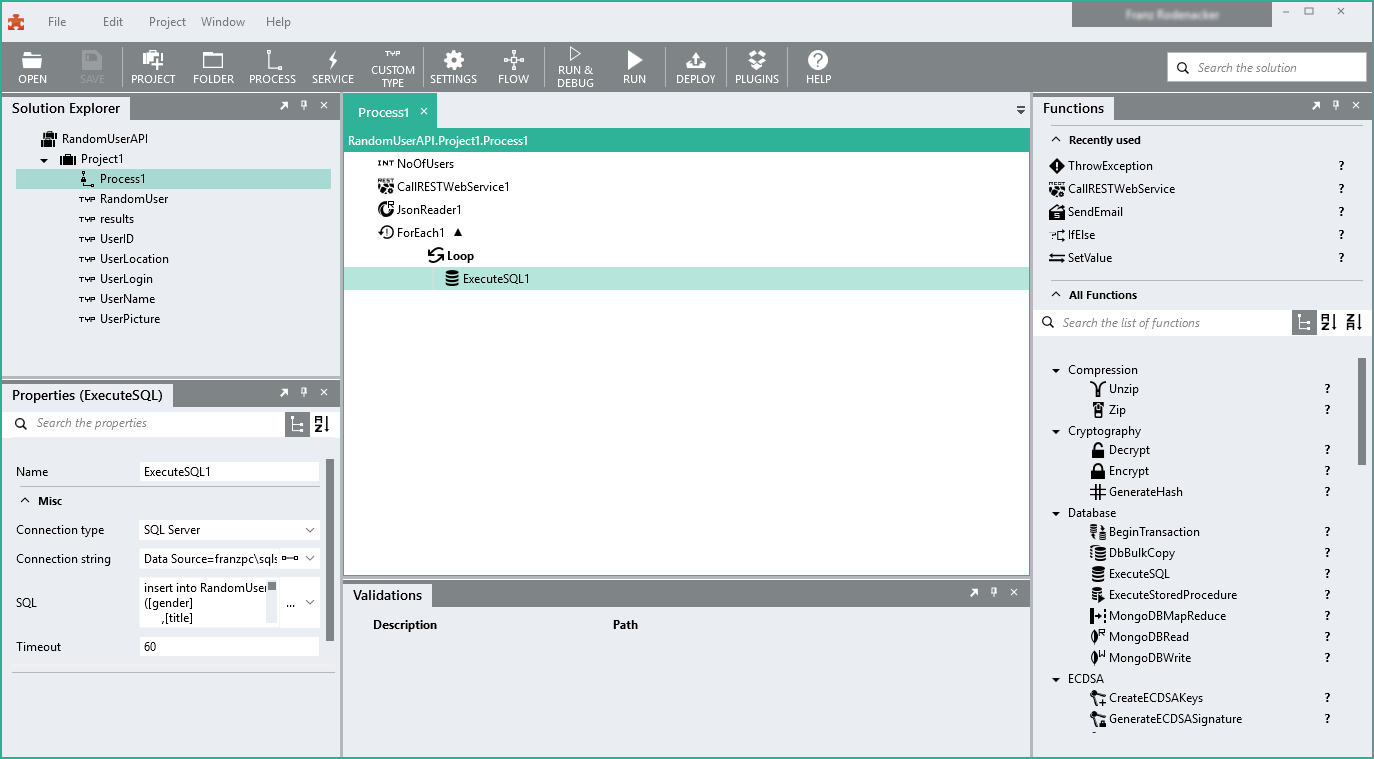Click the Search the solution field
Screen dimensions: 1374x759
tap(1267, 67)
